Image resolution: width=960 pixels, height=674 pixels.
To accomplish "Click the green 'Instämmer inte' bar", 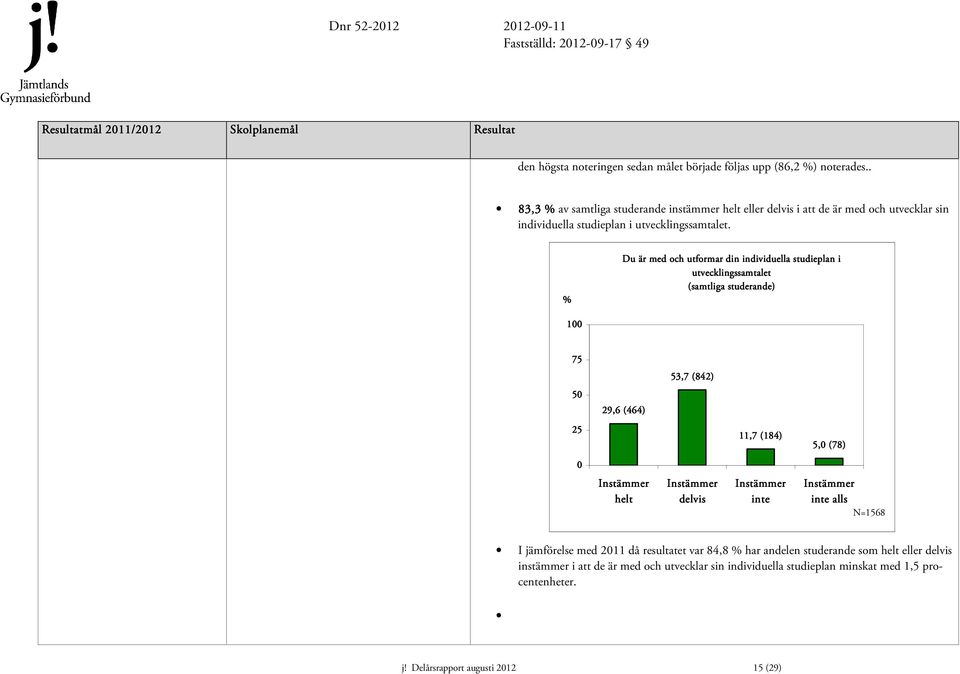I will [x=760, y=457].
